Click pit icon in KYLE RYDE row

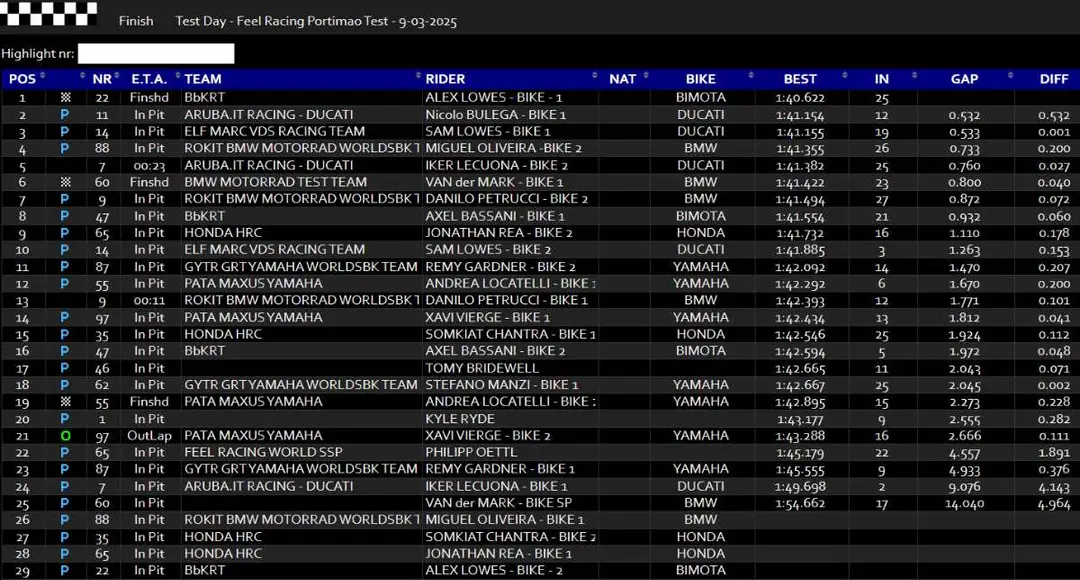[x=65, y=418]
